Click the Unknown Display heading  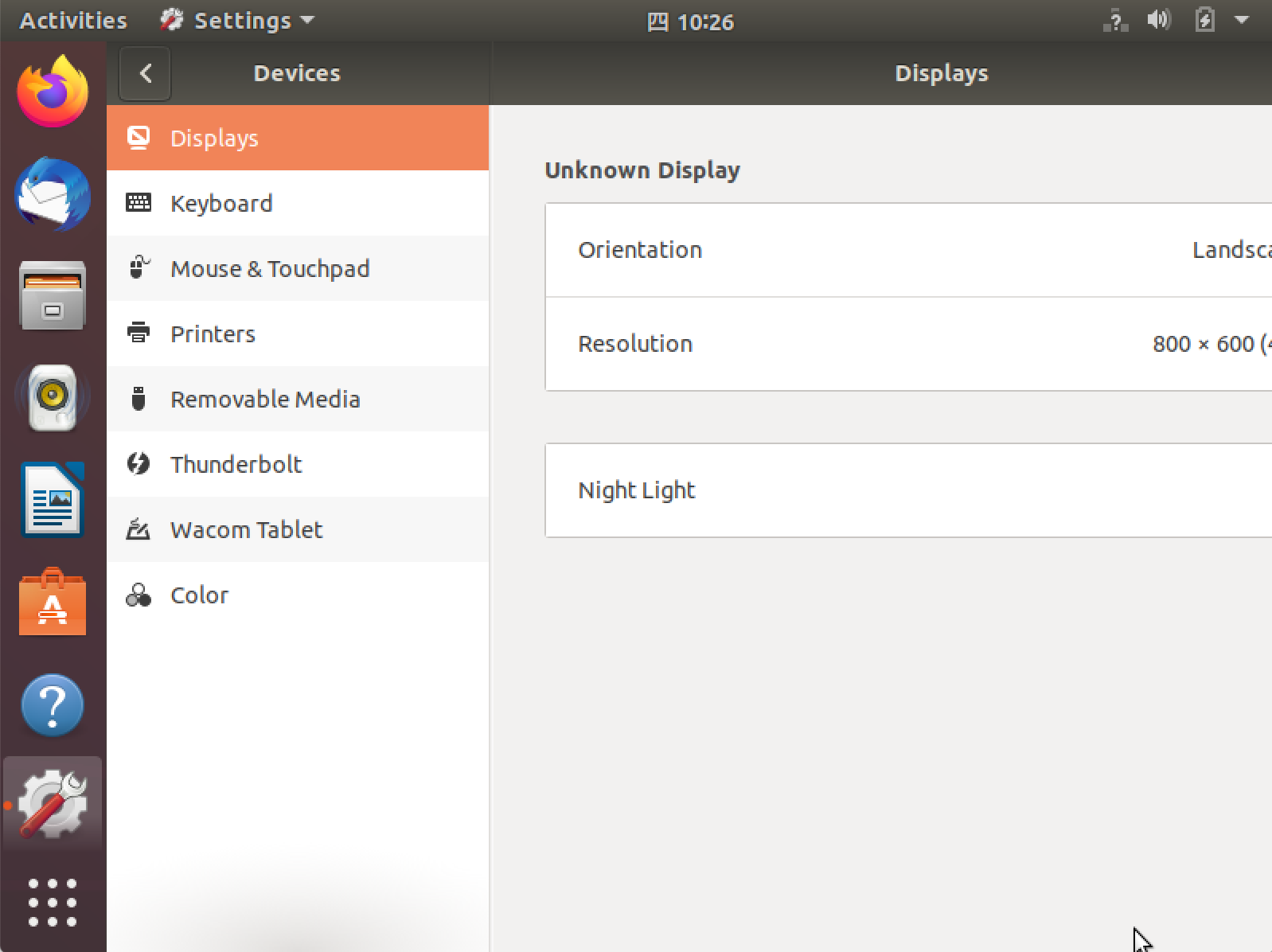point(642,170)
